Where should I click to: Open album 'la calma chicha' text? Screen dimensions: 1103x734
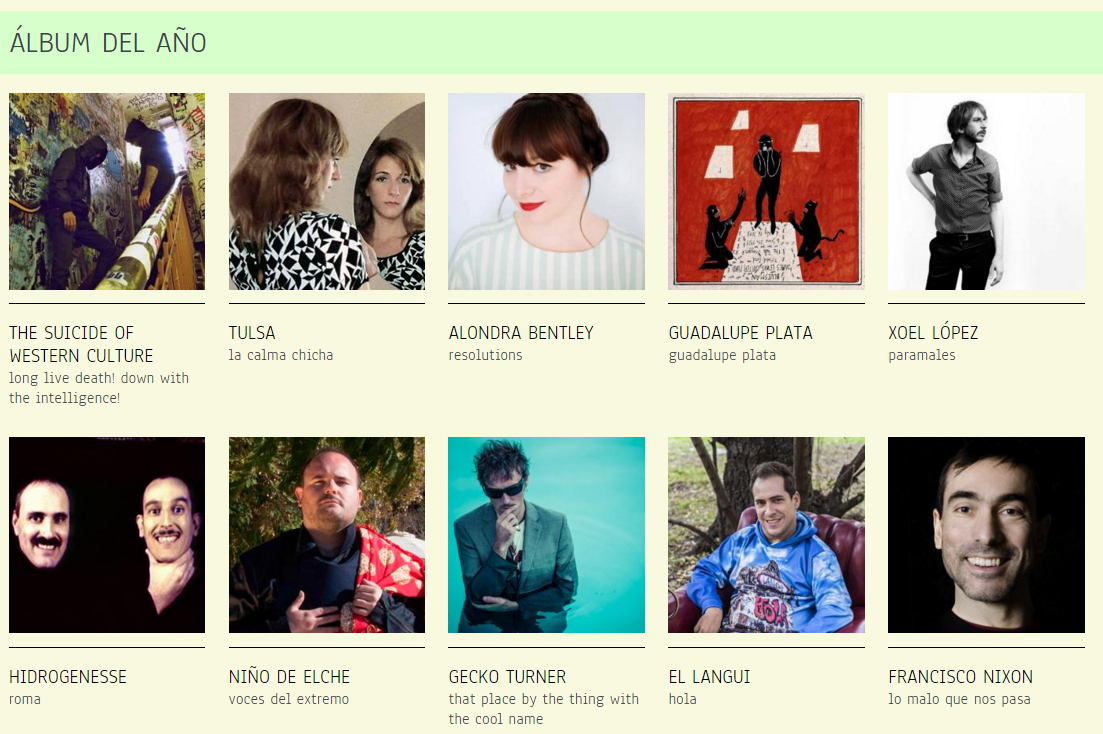tap(281, 355)
